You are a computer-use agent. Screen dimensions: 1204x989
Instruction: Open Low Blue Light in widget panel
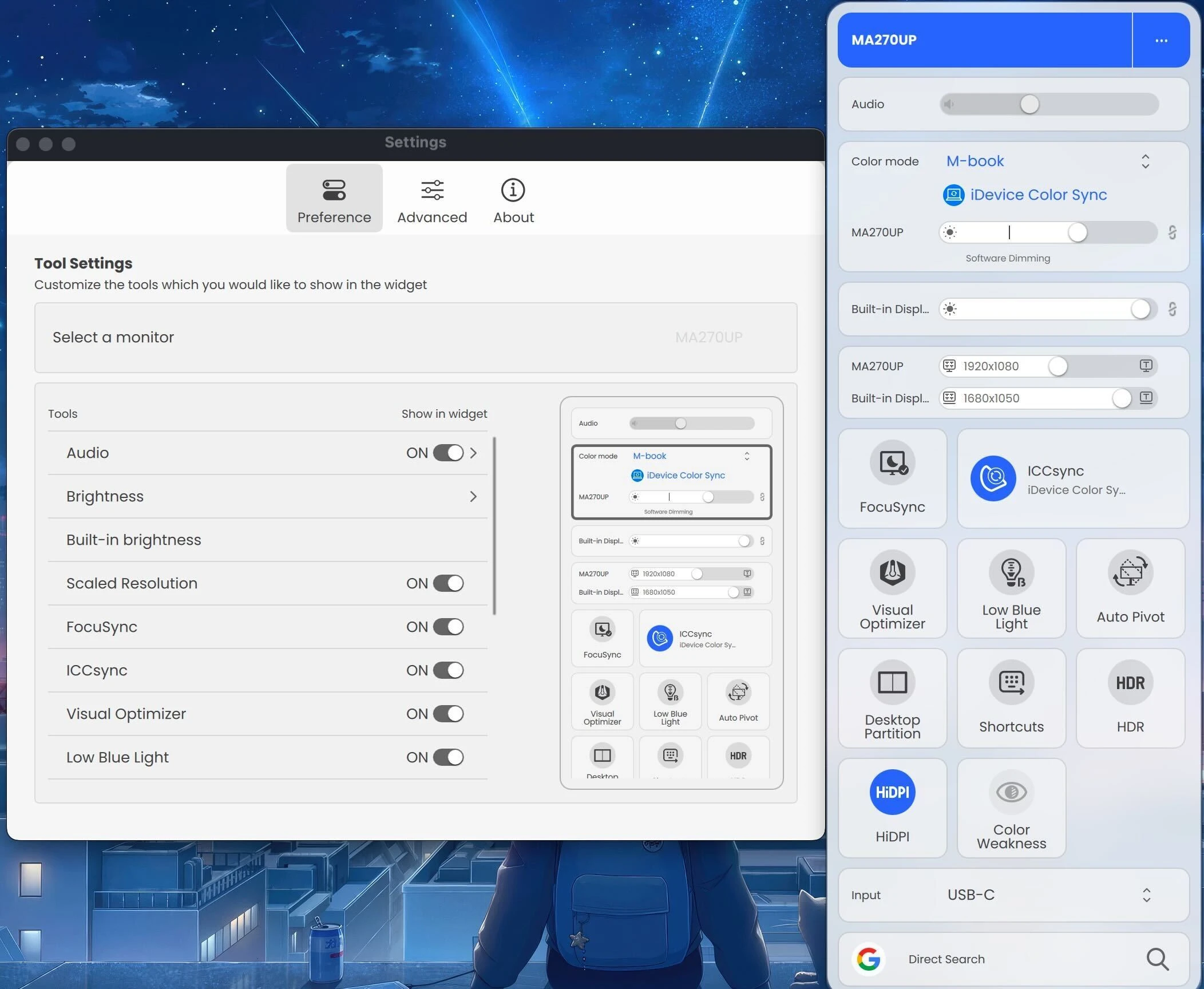pyautogui.click(x=1011, y=588)
